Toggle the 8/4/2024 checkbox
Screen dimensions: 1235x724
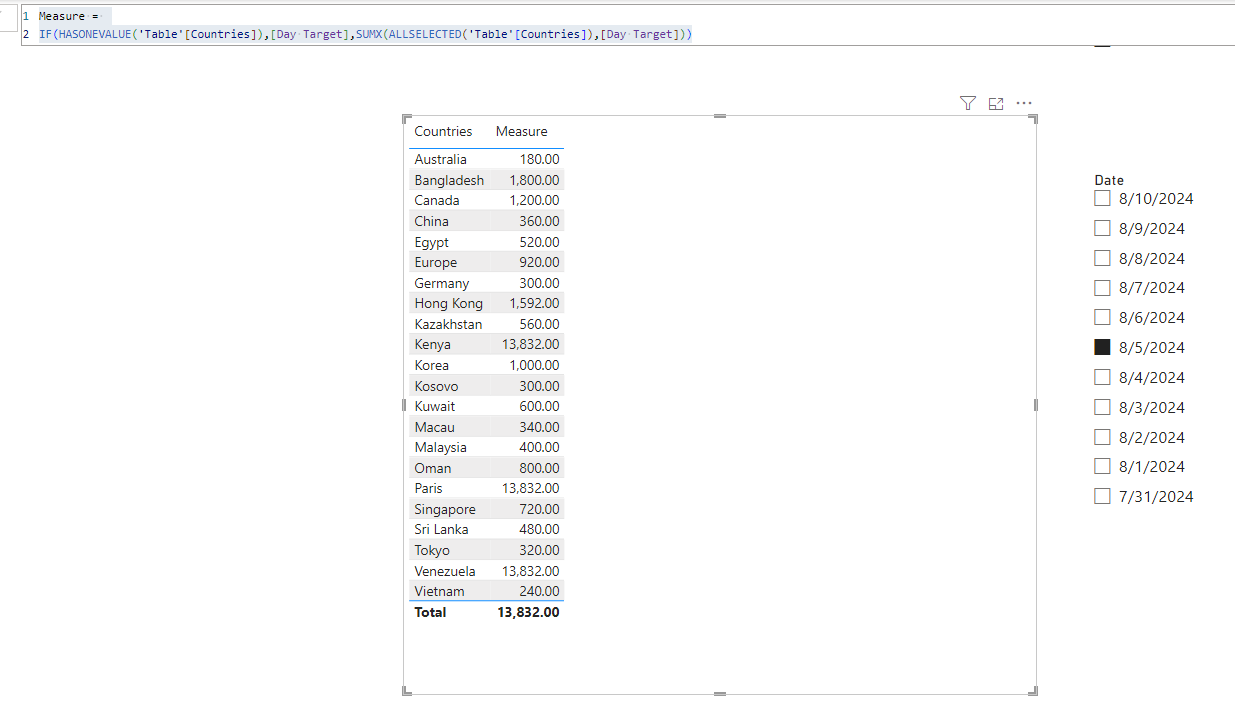[x=1102, y=377]
